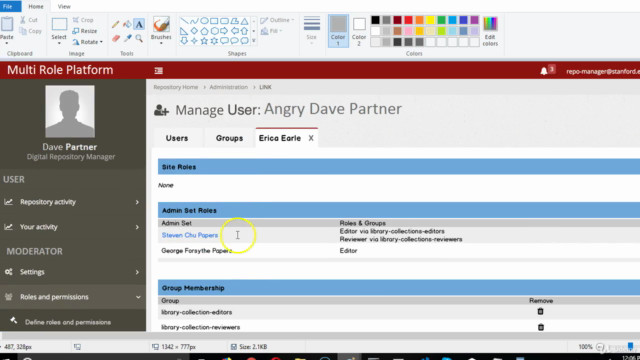Open the Brushes tool
Screen dimensions: 640x360
[161, 29]
